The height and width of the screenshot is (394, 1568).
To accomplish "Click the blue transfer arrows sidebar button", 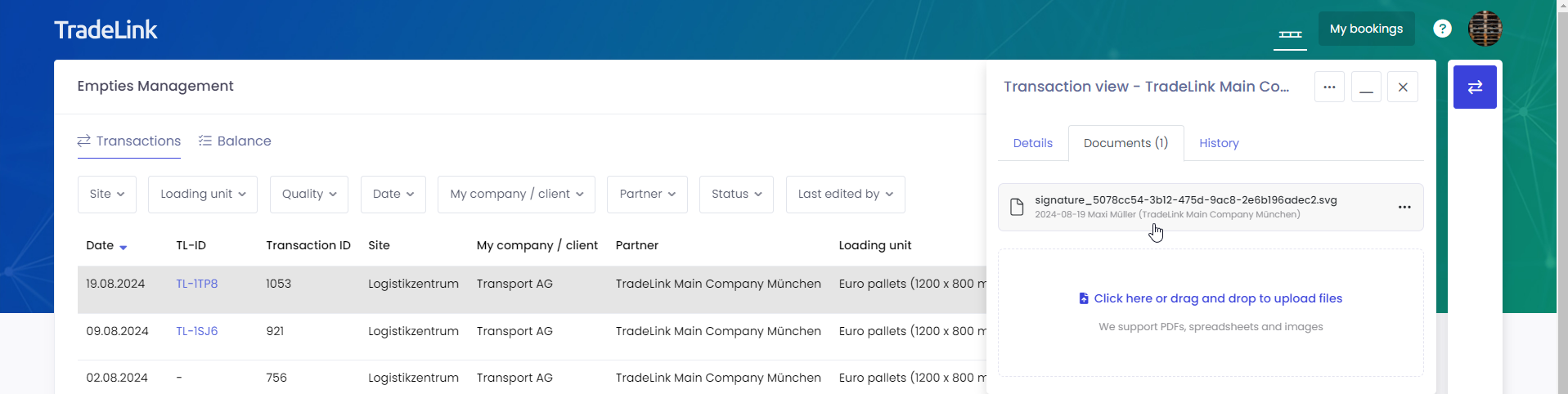I will [1474, 87].
